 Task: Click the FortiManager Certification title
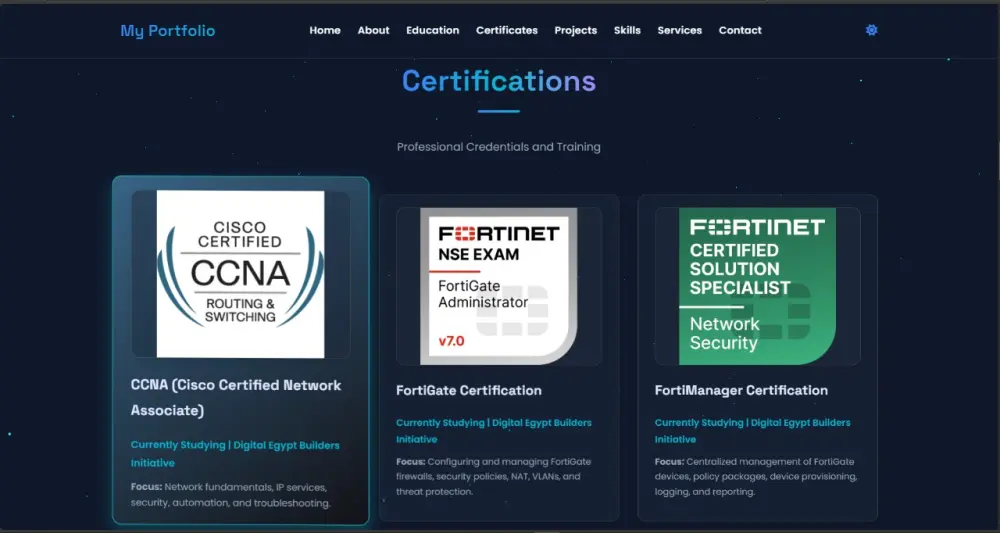point(741,390)
